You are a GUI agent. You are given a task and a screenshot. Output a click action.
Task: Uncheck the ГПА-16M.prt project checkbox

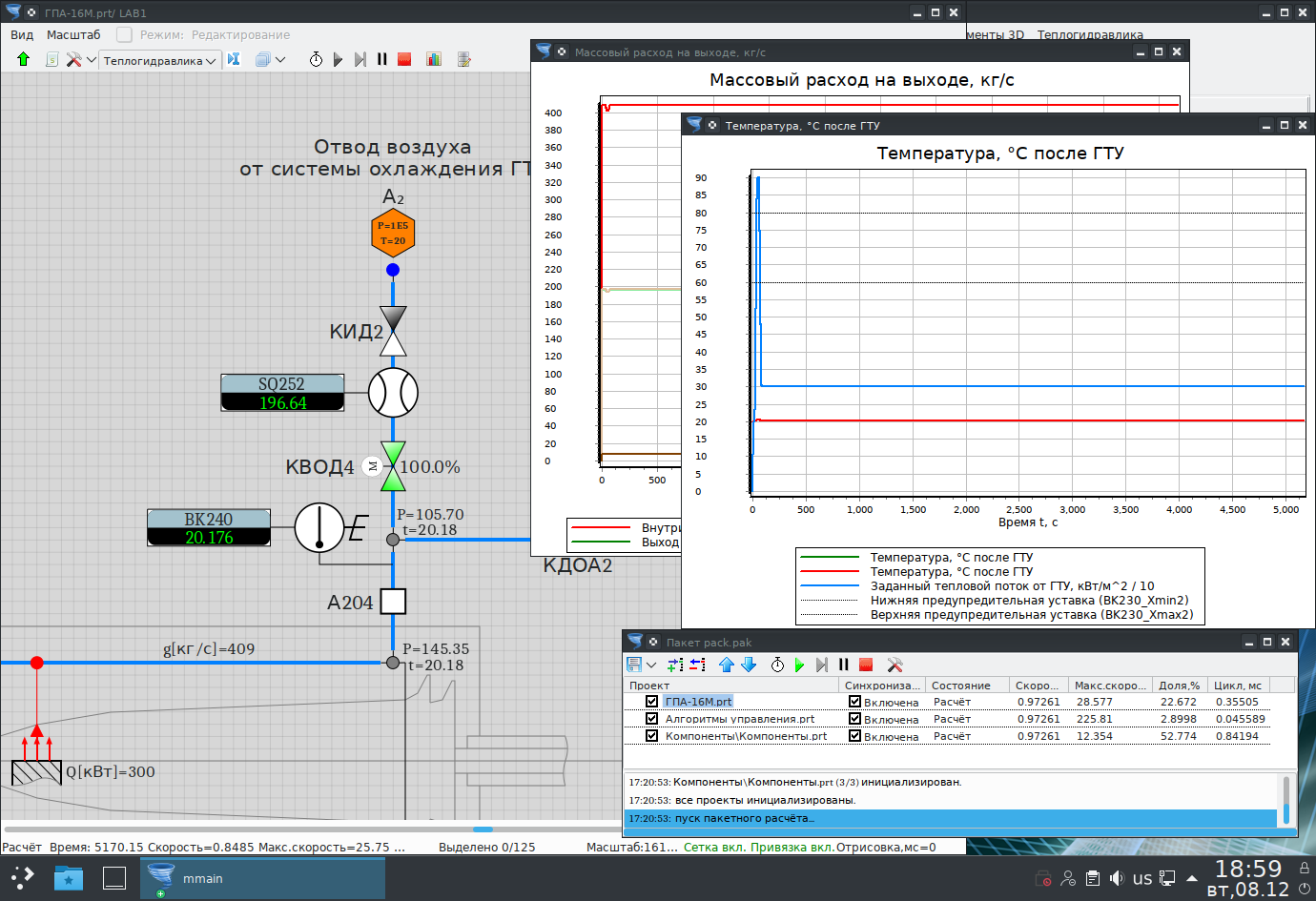coord(651,702)
